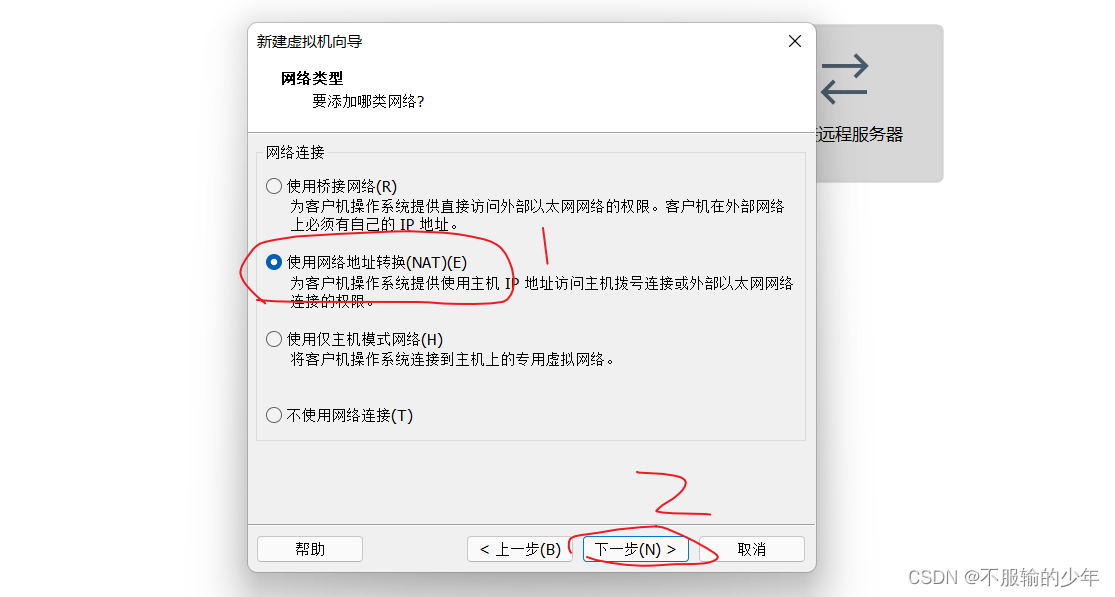
Task: Click the 使用桥接网络(R) option label text
Action: (x=342, y=186)
